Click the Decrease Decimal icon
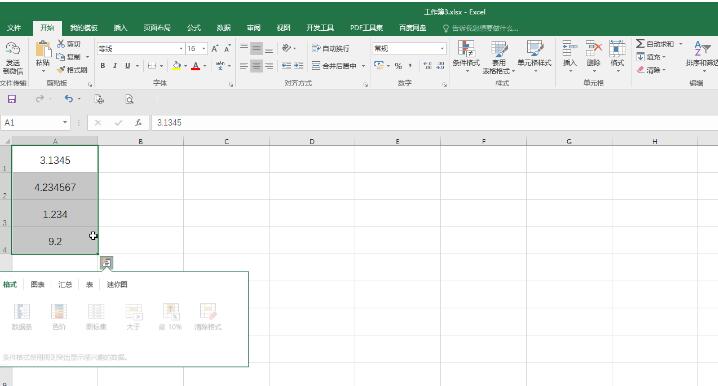 441,66
